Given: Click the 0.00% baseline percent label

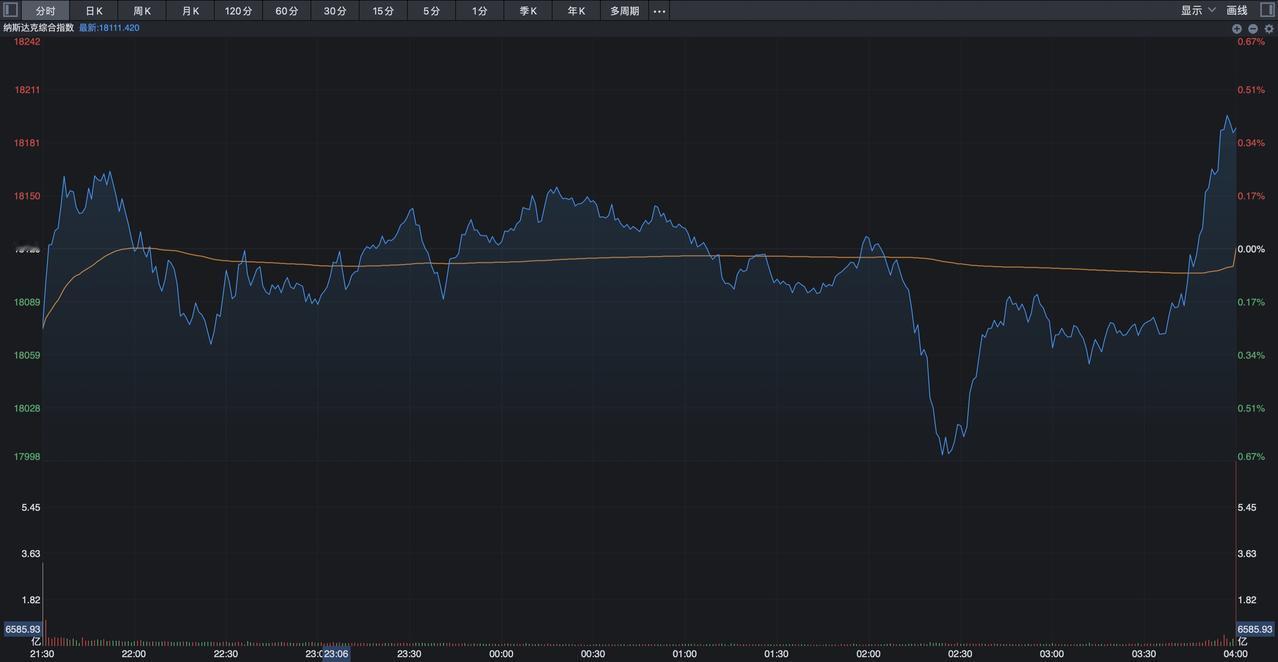Looking at the screenshot, I should pyautogui.click(x=1251, y=249).
